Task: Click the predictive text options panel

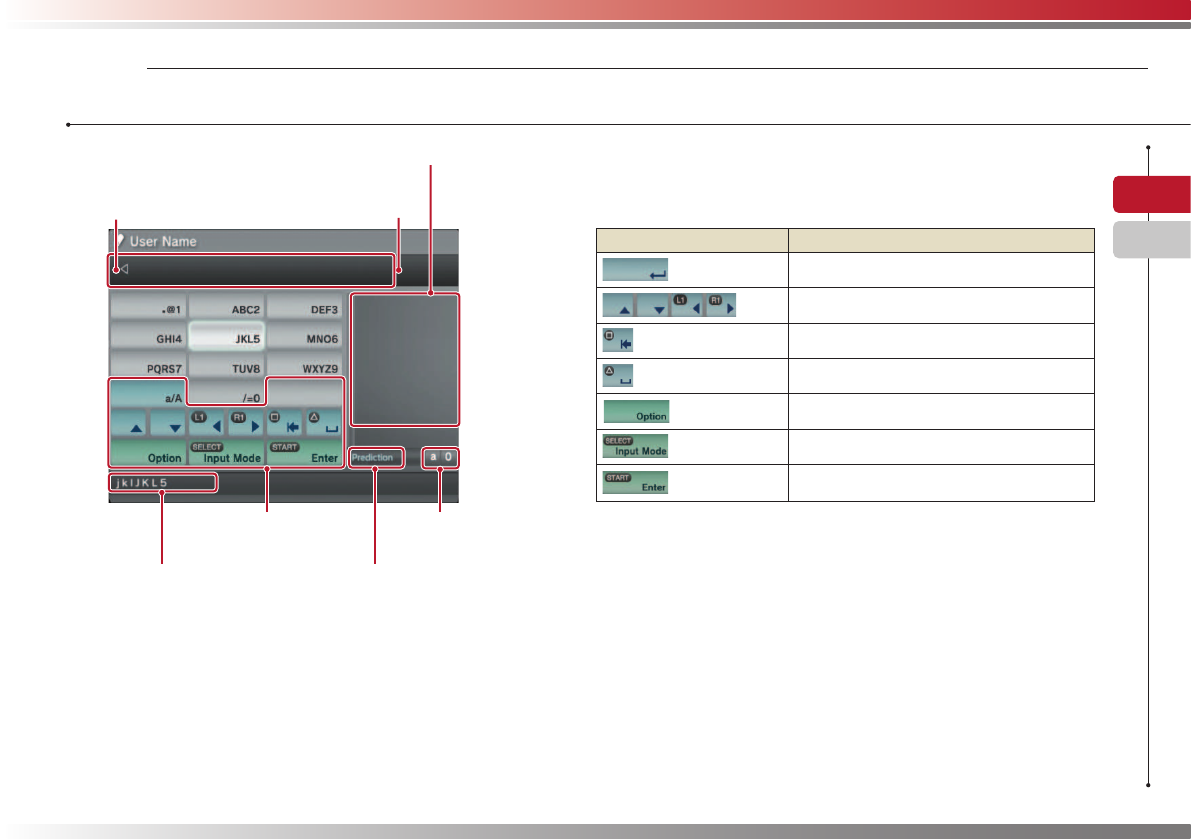Action: (x=404, y=359)
